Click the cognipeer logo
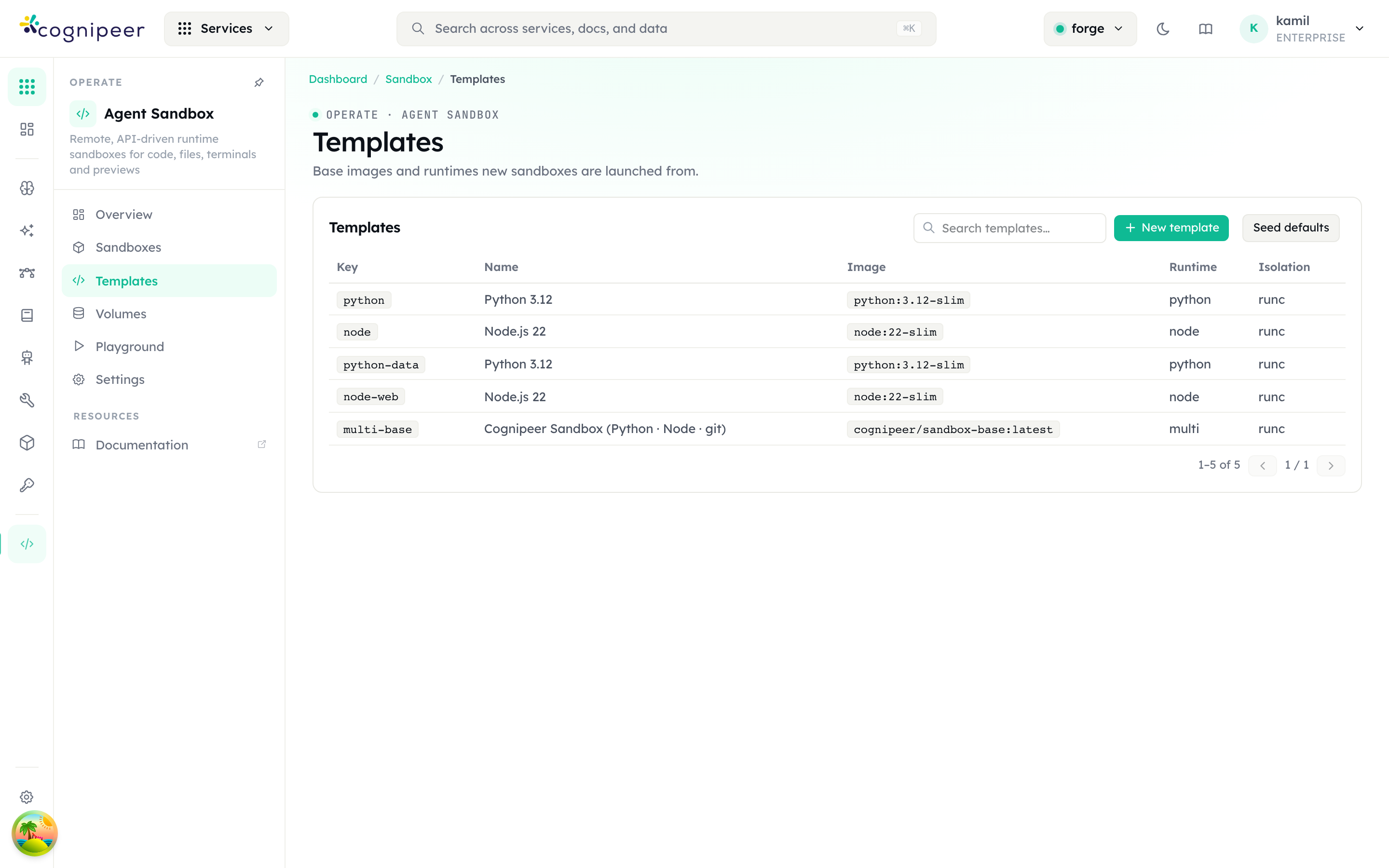The width and height of the screenshot is (1389, 868). 82,29
